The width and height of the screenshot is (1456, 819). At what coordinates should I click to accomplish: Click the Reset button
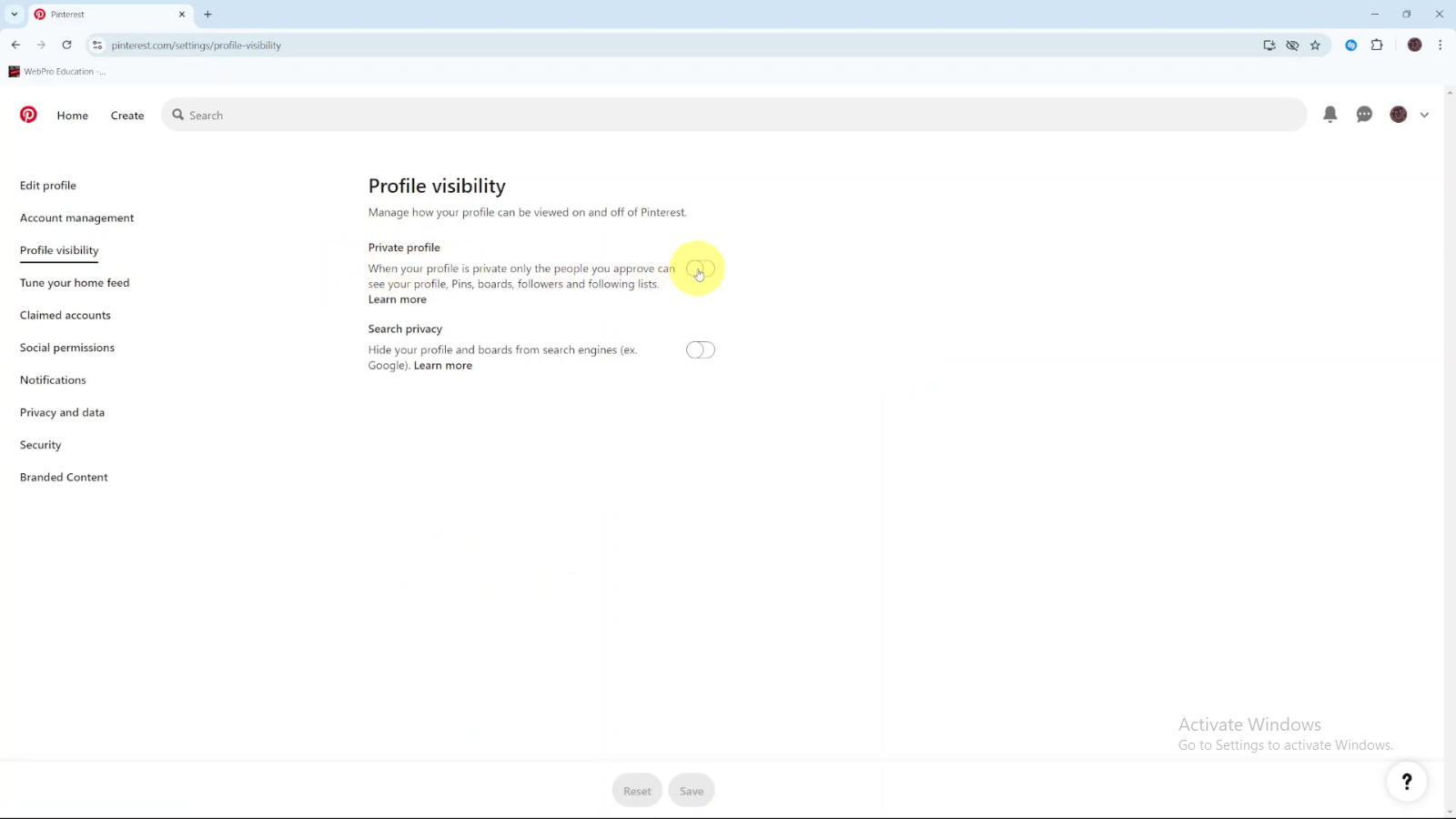637,791
